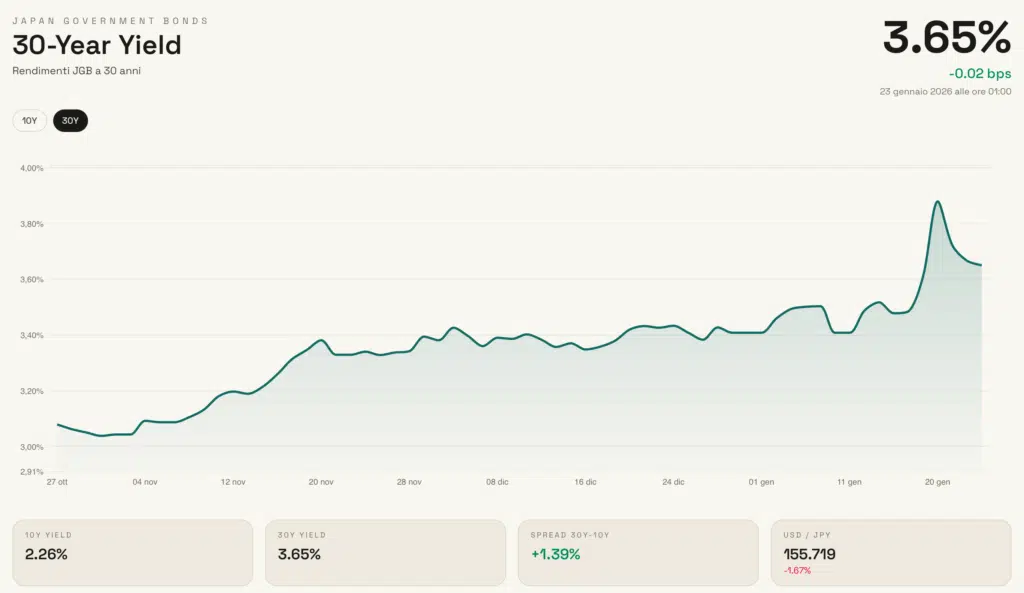Click the 30-Year Yield heading
The width and height of the screenshot is (1024, 593).
(x=97, y=45)
